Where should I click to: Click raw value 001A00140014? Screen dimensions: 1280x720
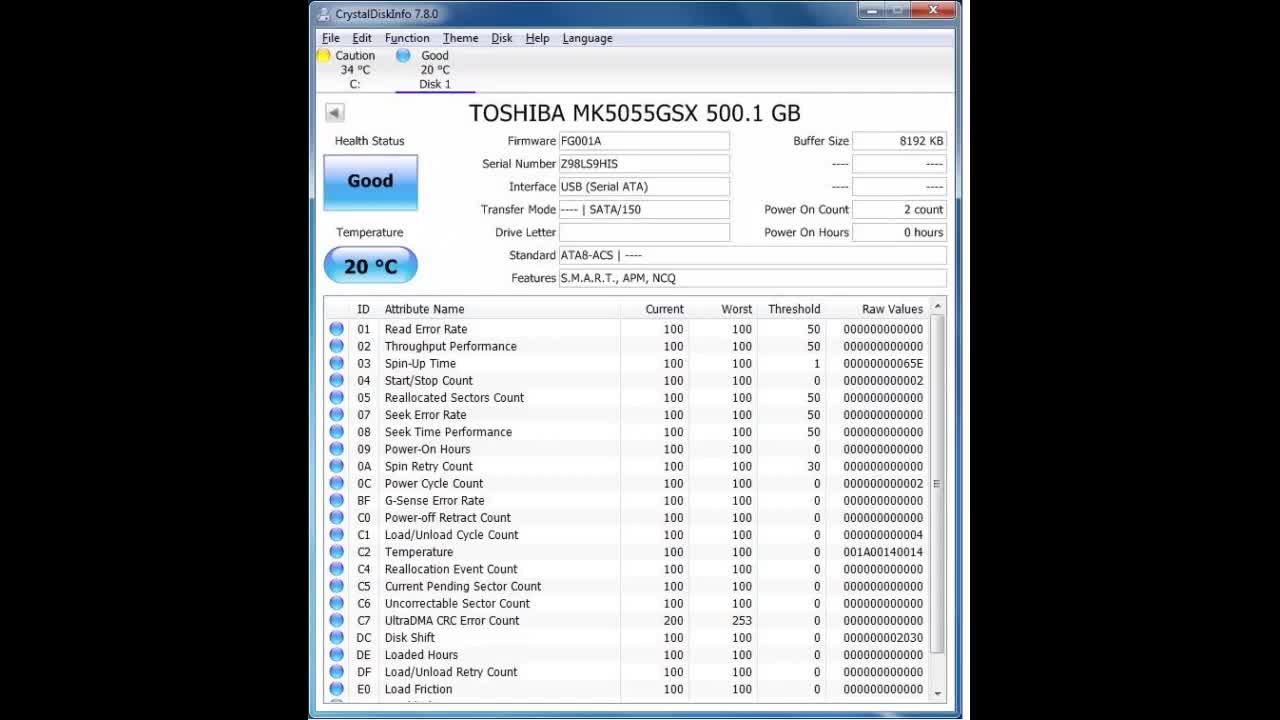883,552
